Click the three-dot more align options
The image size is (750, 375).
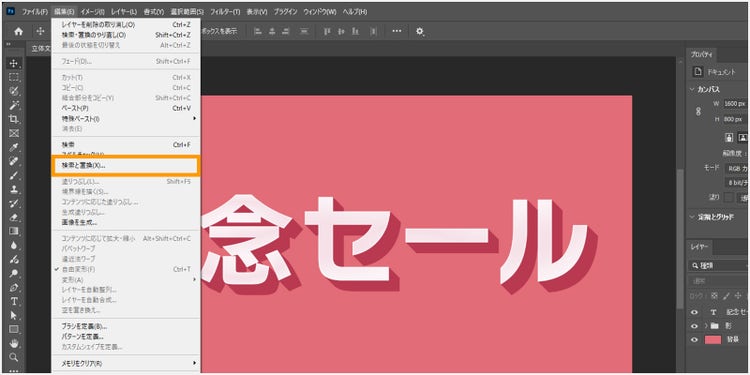coord(397,31)
